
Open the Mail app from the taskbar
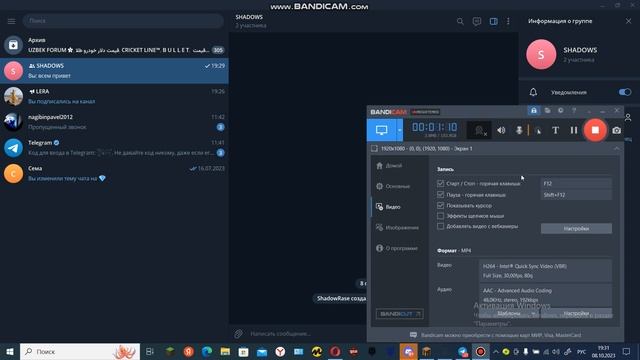[262, 351]
